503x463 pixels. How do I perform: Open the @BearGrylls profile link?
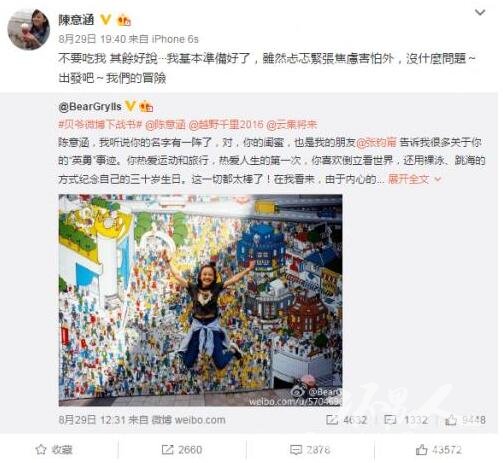(x=90, y=107)
